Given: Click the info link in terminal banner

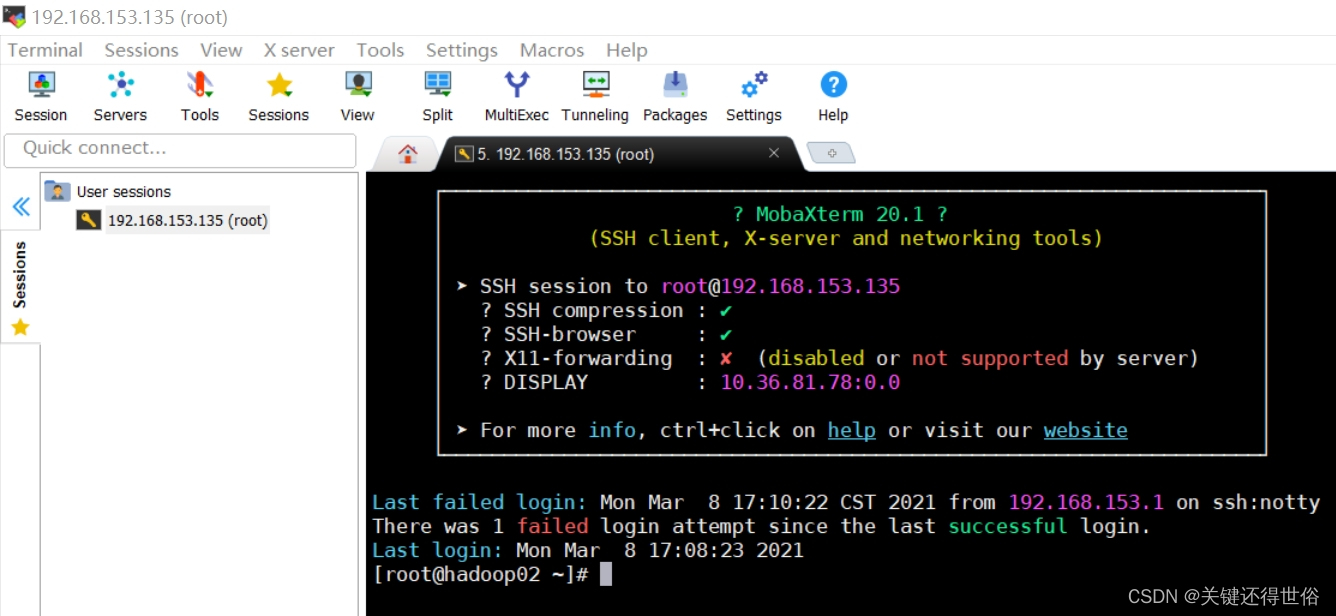Looking at the screenshot, I should click(x=612, y=430).
